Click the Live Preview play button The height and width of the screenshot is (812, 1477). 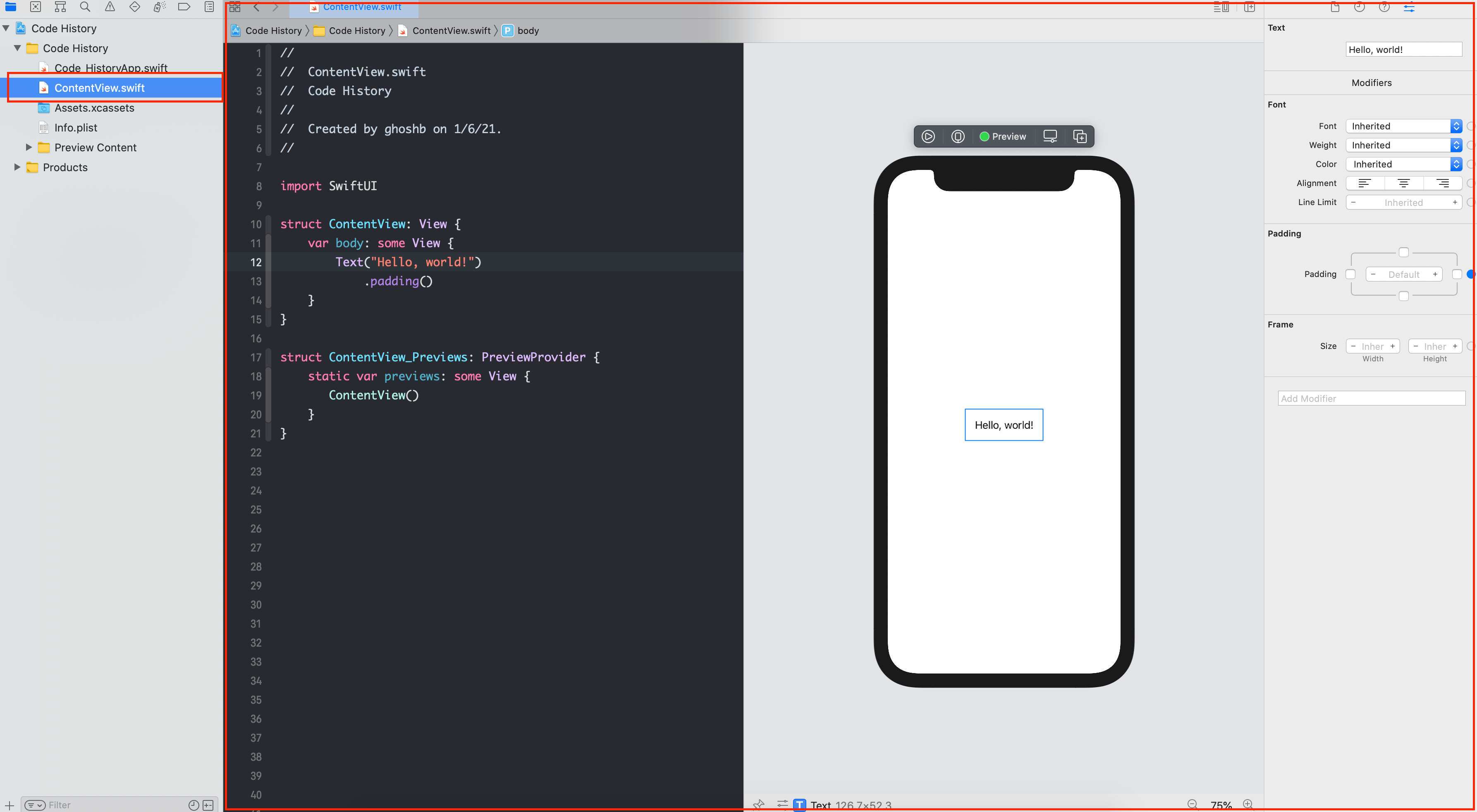pos(928,136)
